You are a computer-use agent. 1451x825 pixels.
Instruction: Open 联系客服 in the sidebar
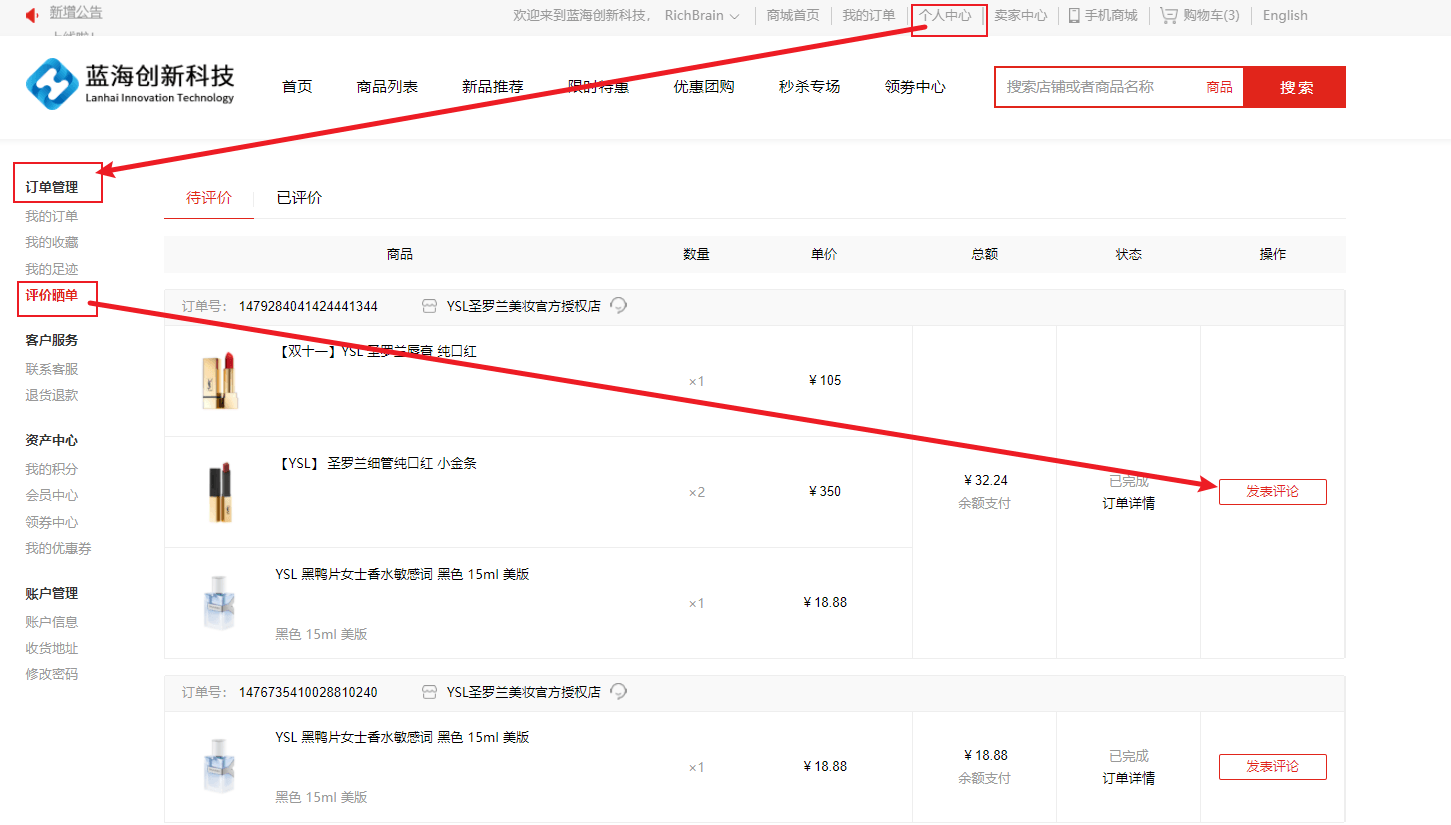[51, 369]
